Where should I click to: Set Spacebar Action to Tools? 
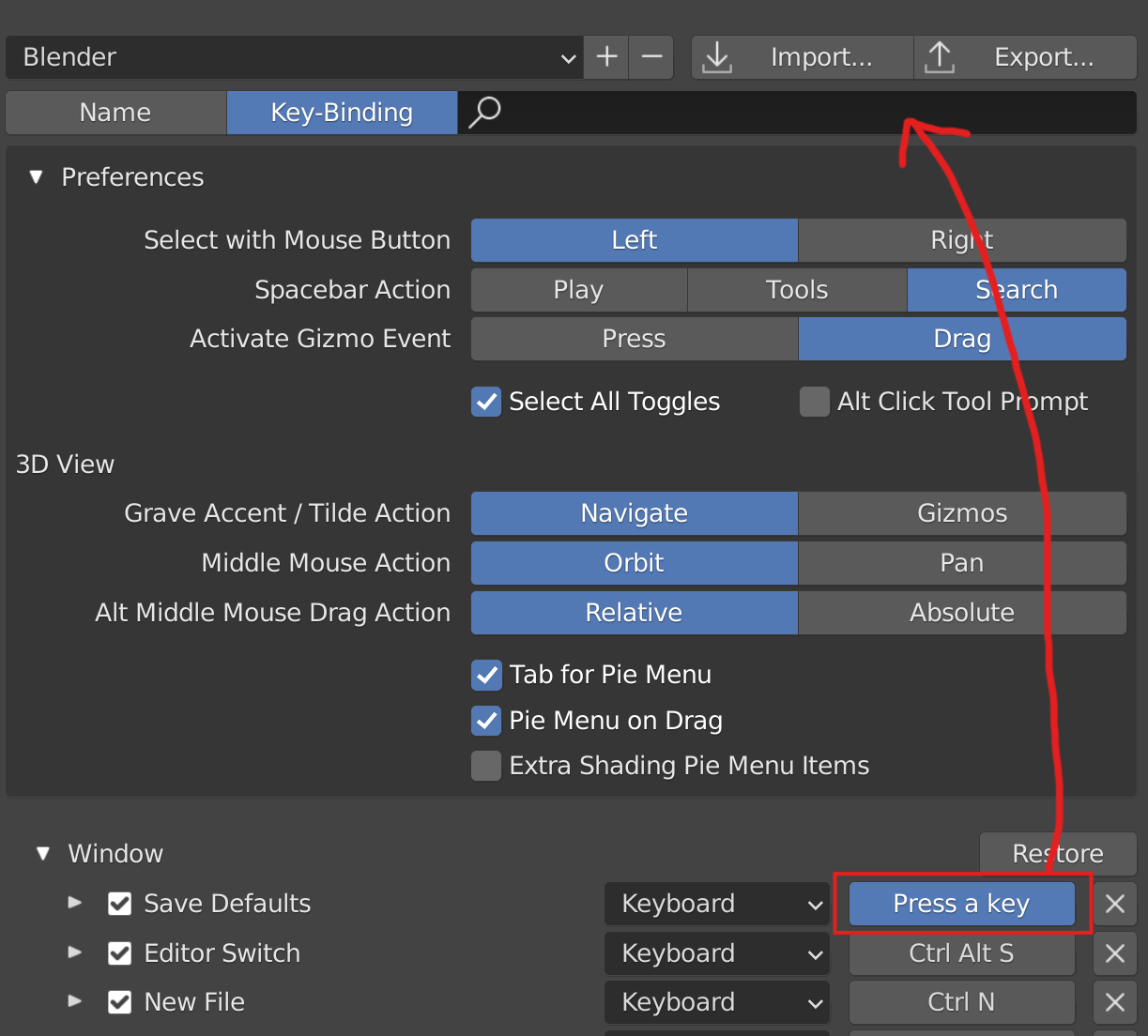coord(798,290)
